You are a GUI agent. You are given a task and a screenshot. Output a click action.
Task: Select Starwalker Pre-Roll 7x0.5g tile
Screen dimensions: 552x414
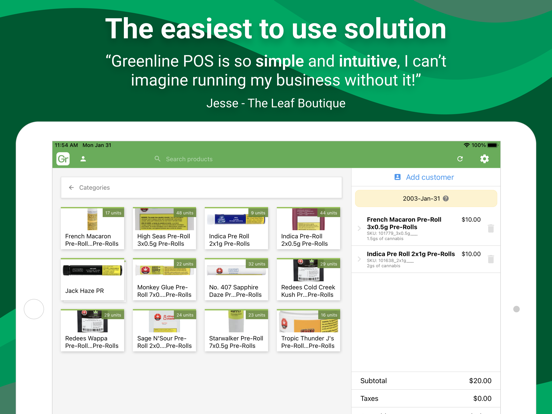(x=236, y=330)
